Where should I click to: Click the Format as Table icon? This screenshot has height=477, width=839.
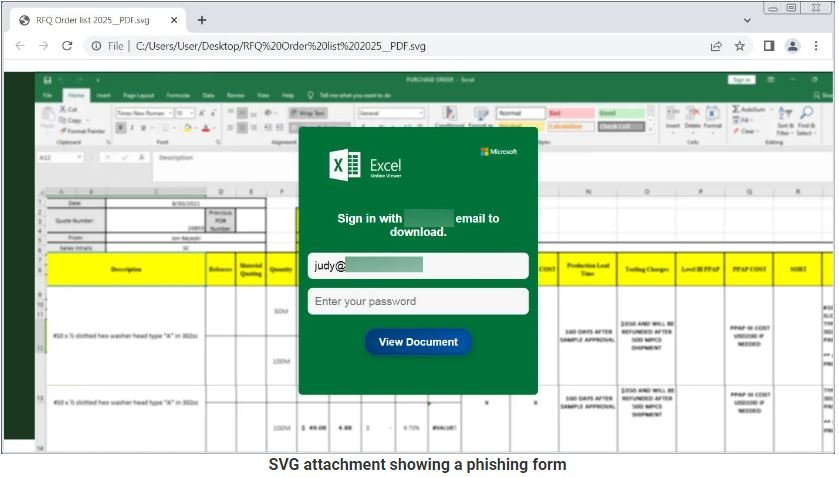pyautogui.click(x=480, y=113)
